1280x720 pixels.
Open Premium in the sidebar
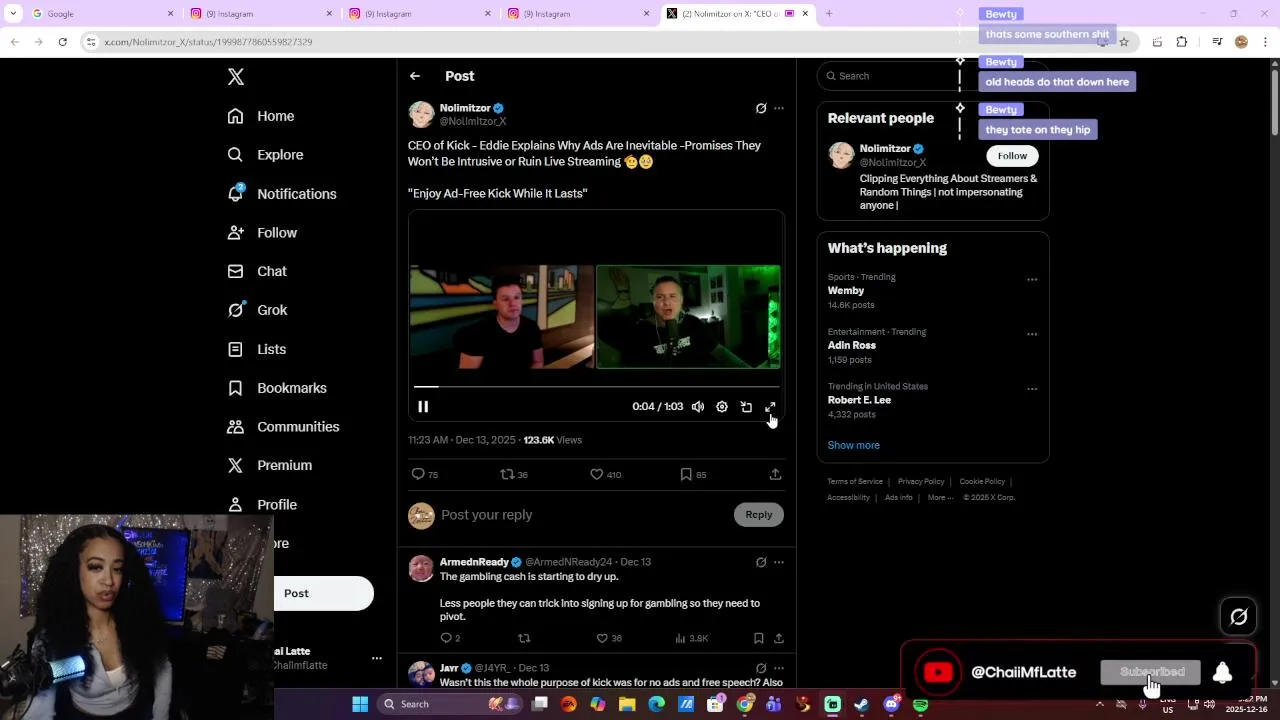coord(270,465)
